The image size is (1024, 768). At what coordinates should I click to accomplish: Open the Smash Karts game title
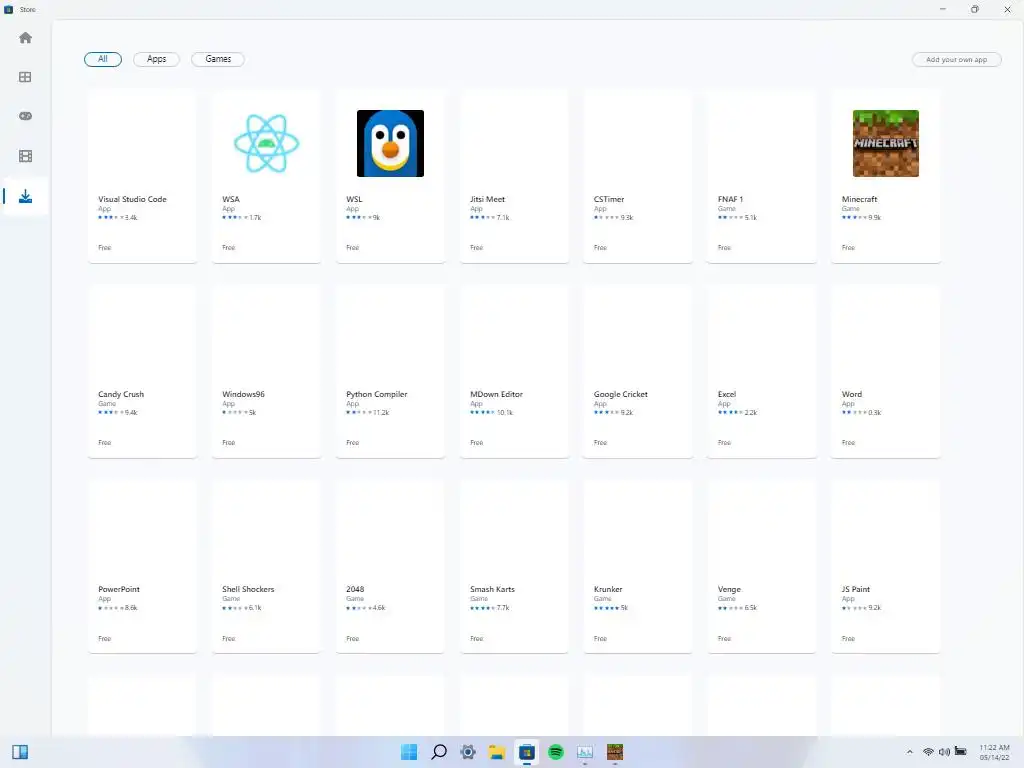492,589
